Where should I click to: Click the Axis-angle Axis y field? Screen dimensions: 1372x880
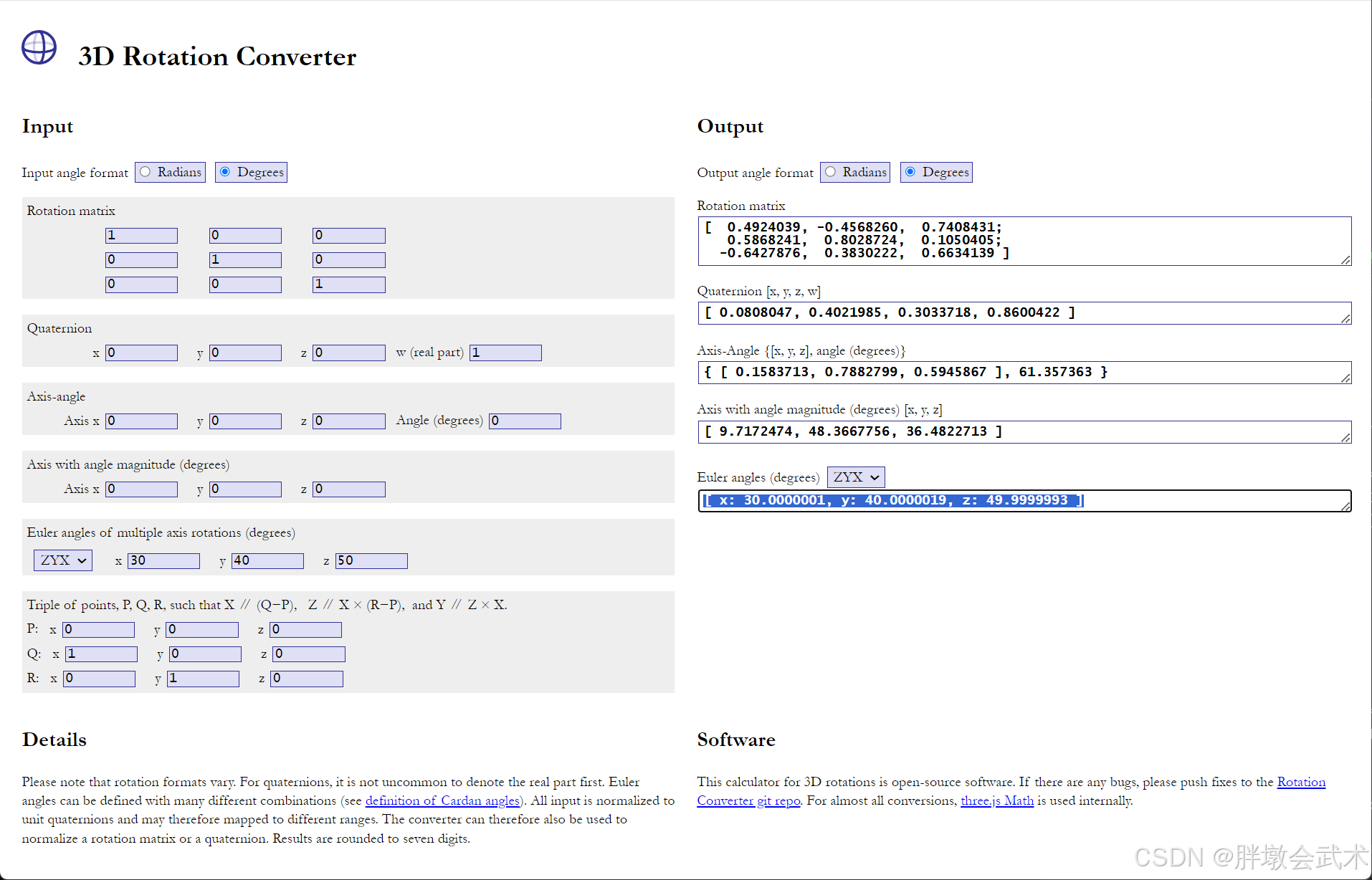point(245,421)
